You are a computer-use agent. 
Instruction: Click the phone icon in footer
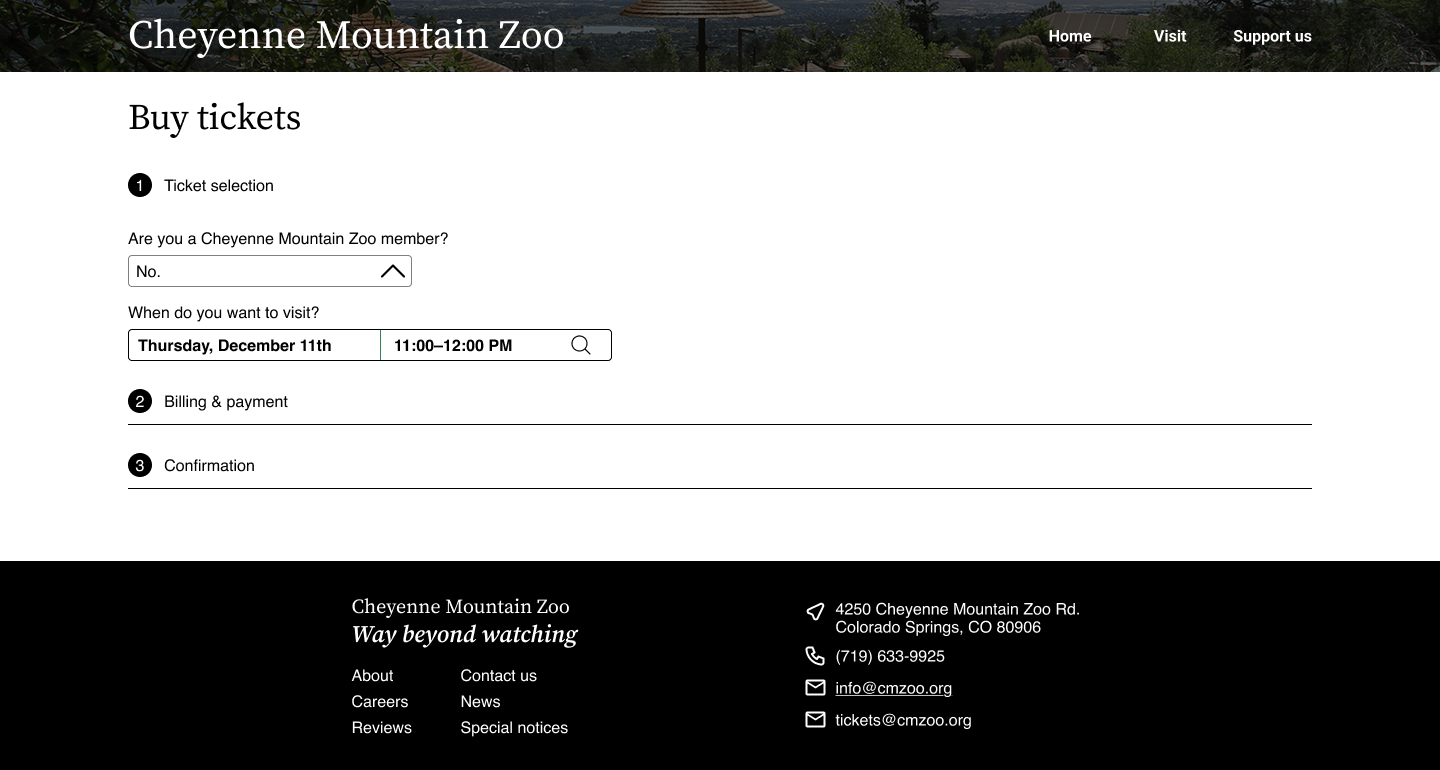(x=815, y=656)
